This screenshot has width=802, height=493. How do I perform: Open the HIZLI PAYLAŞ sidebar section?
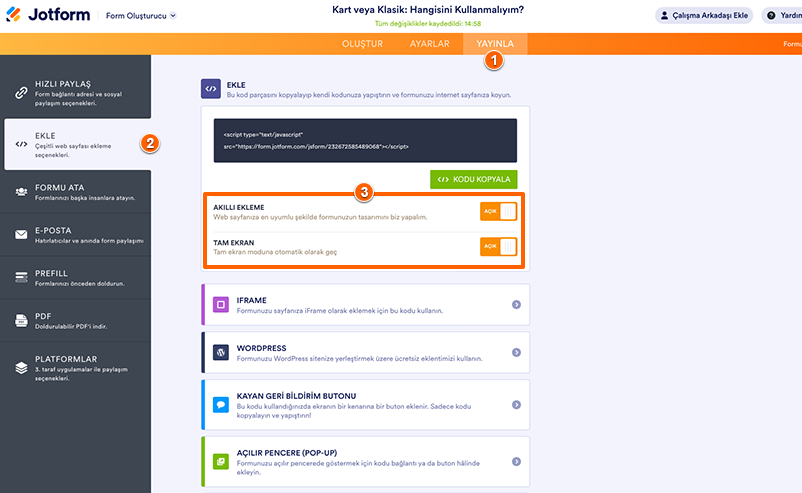pos(75,93)
